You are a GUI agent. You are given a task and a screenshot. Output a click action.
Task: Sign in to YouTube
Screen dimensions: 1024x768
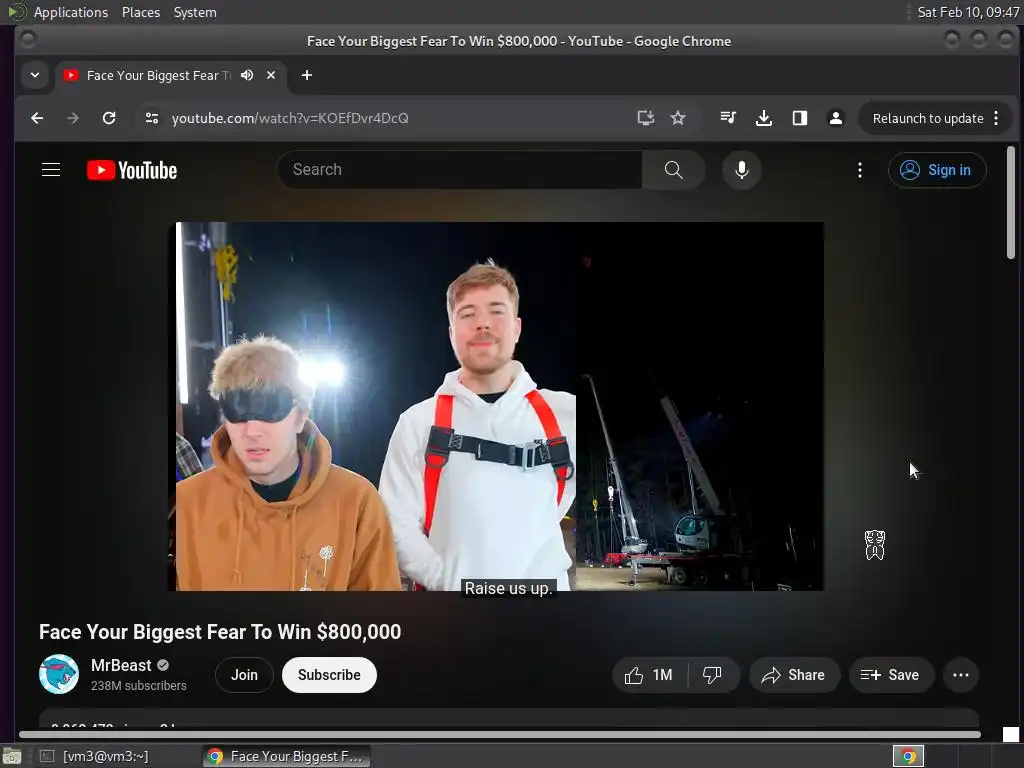click(936, 170)
